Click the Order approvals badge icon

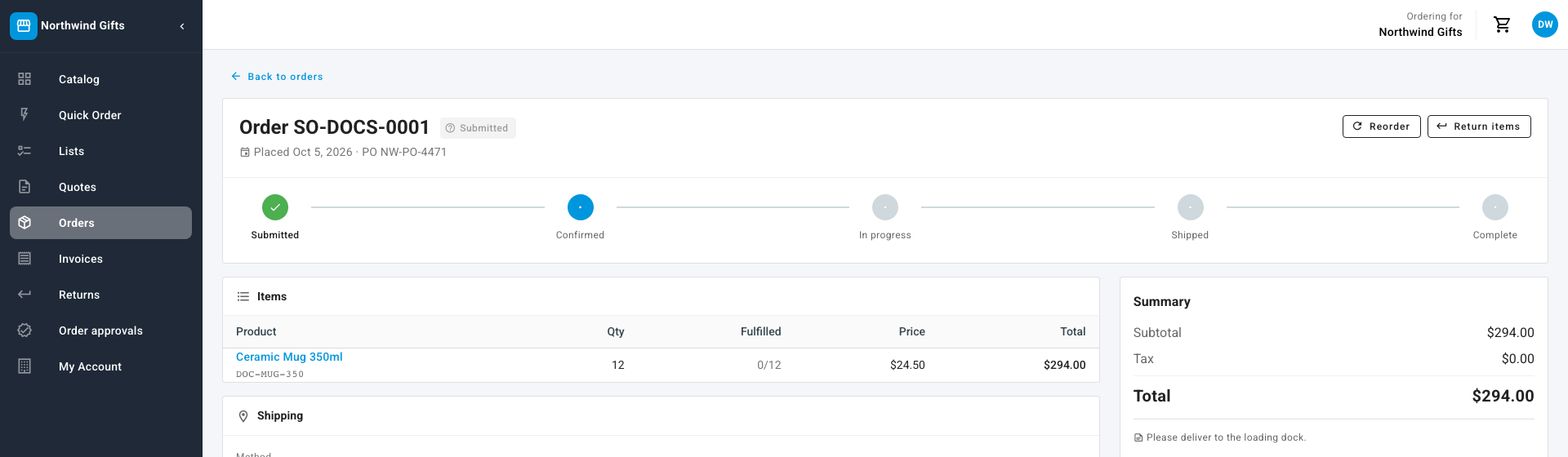pos(24,331)
